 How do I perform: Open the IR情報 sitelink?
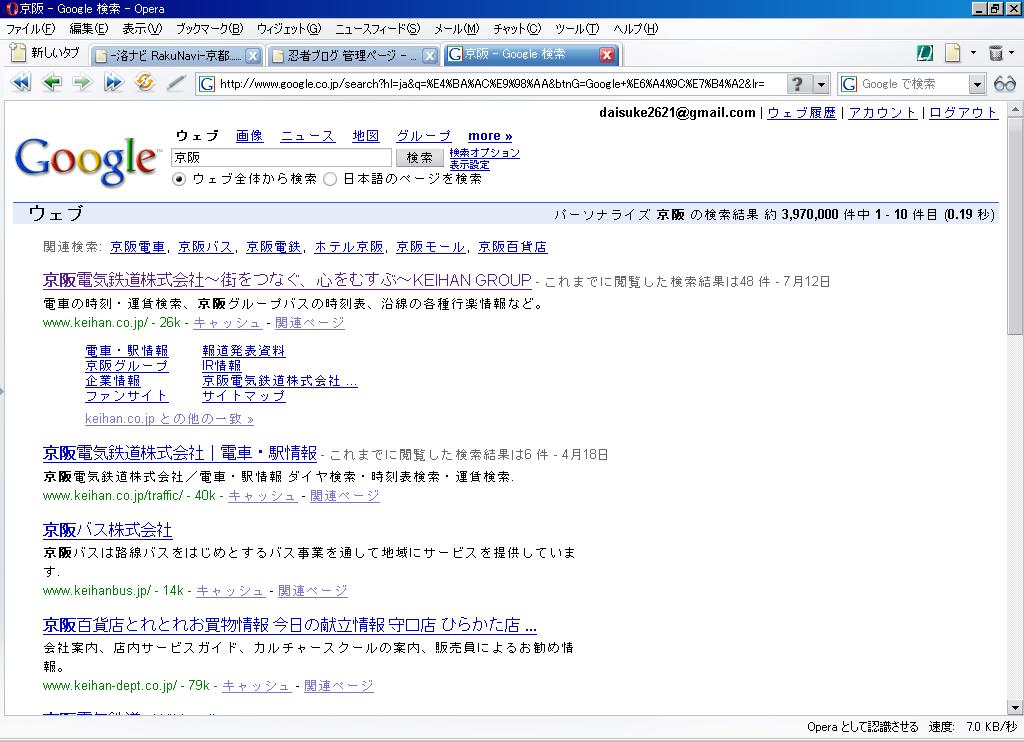point(221,366)
